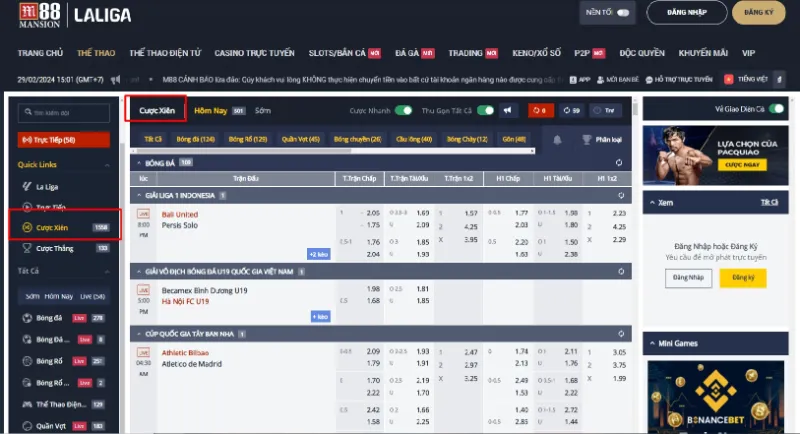Click the Athletic Bilbao team name
800x434 pixels.
[x=185, y=353]
